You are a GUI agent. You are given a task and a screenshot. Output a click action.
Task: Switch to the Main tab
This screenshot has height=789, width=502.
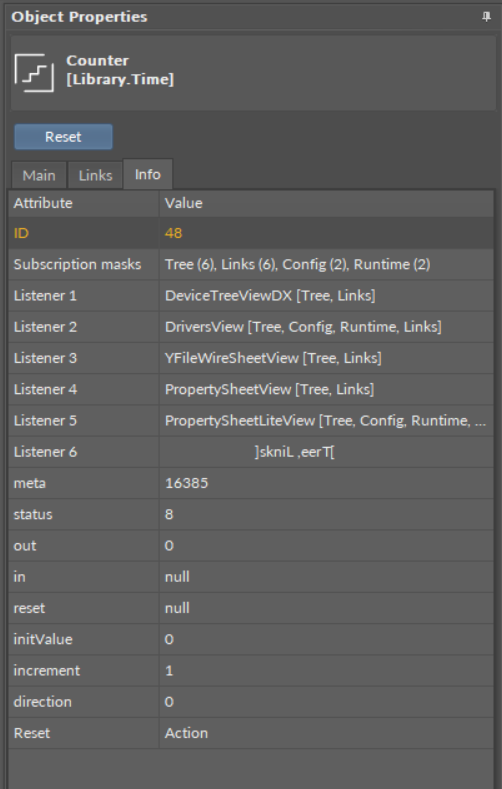(x=39, y=175)
